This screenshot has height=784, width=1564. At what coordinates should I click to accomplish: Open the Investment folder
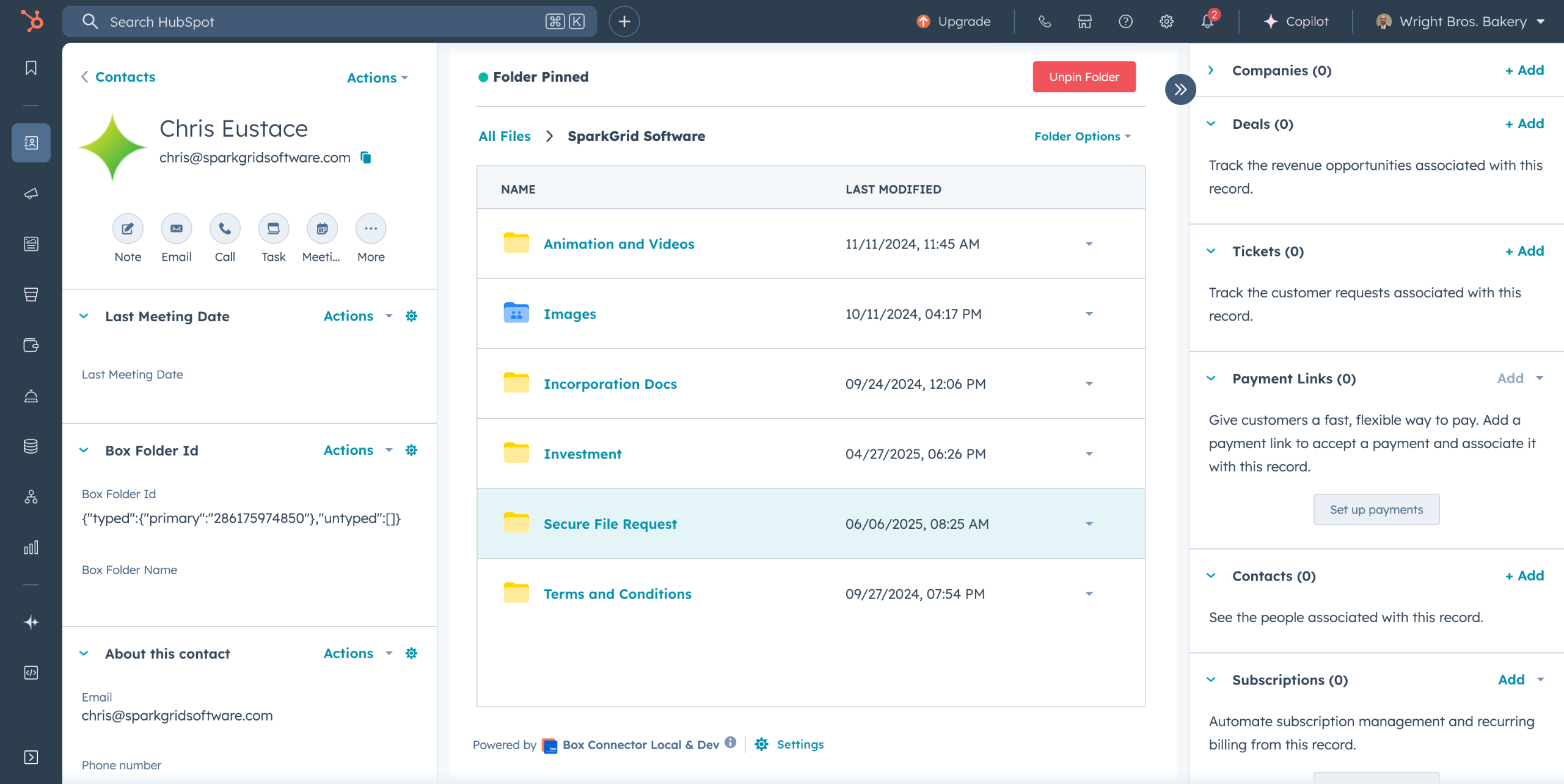(582, 454)
